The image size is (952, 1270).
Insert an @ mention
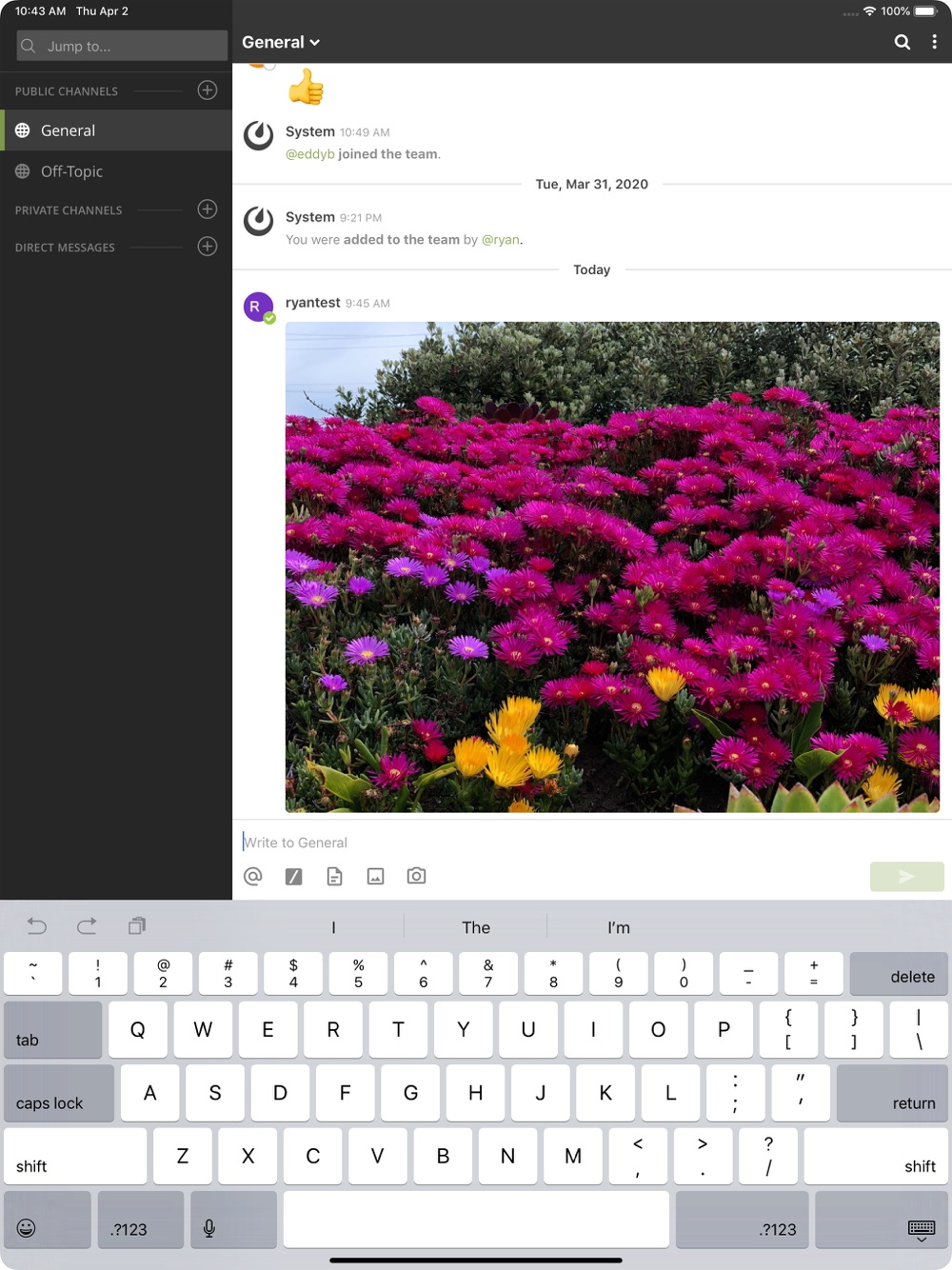click(252, 876)
